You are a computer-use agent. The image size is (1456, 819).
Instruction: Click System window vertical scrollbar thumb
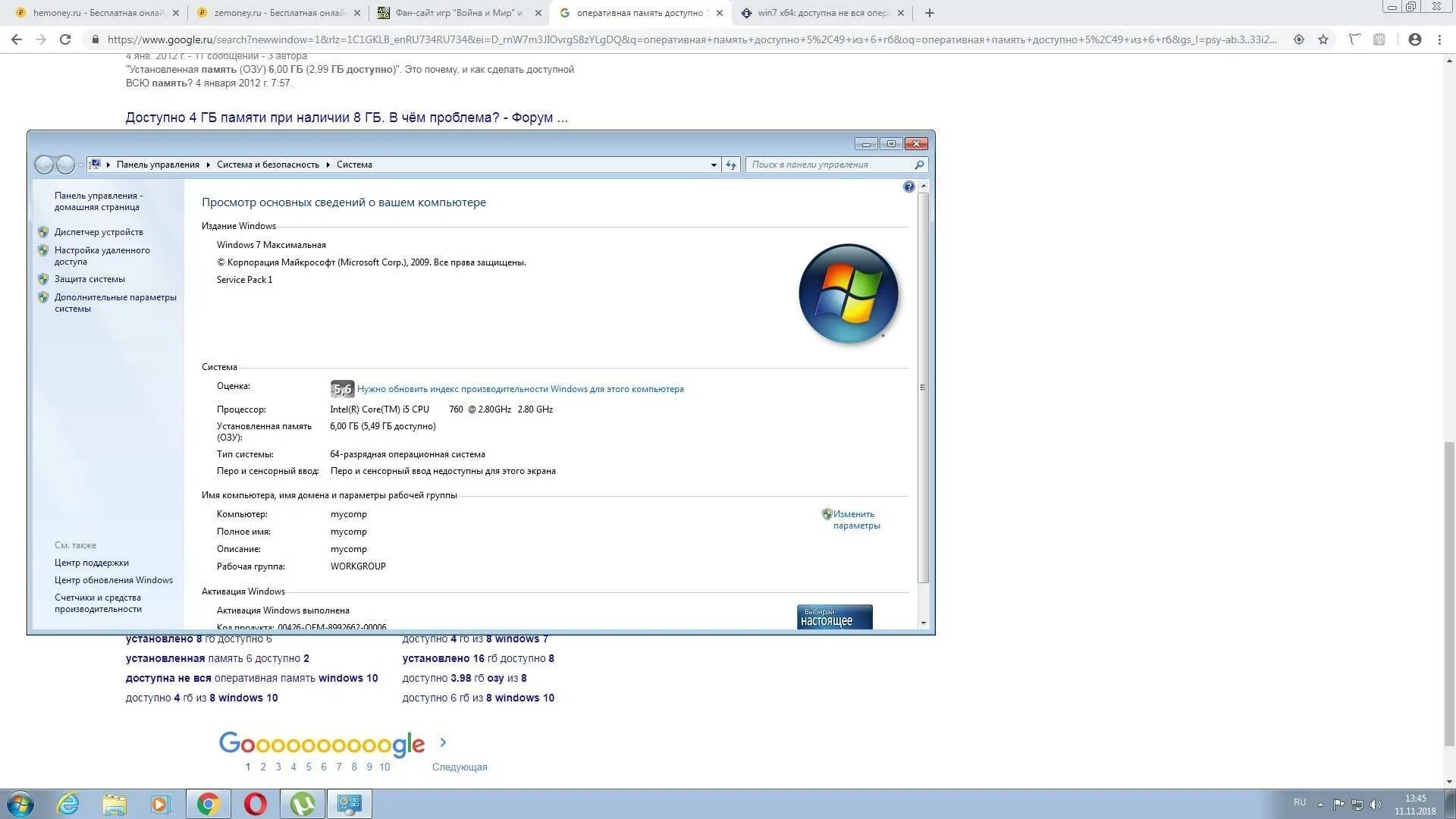pos(923,387)
